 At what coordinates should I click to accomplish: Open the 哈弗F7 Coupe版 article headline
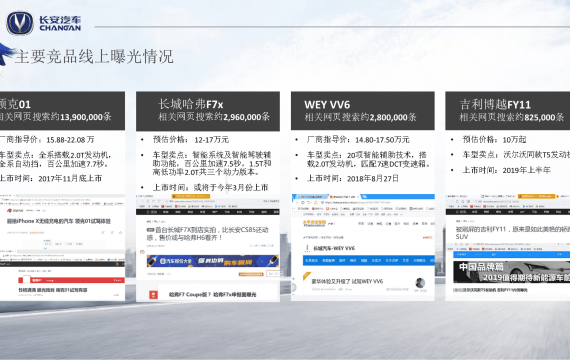tap(212, 295)
